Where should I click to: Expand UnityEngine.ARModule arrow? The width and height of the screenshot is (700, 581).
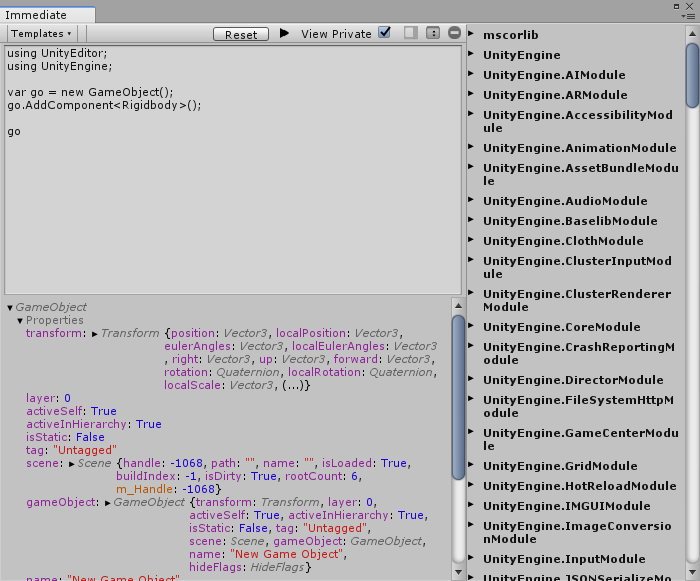click(471, 94)
